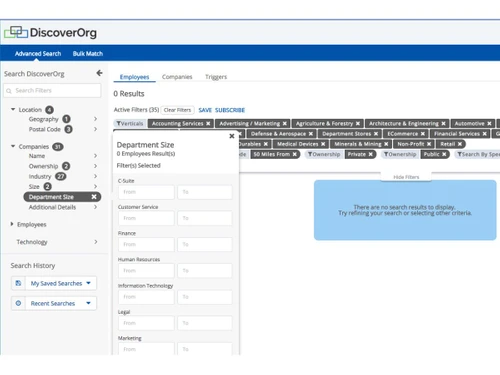The width and height of the screenshot is (500, 375).
Task: Open the Size filter row
Action: [63, 186]
